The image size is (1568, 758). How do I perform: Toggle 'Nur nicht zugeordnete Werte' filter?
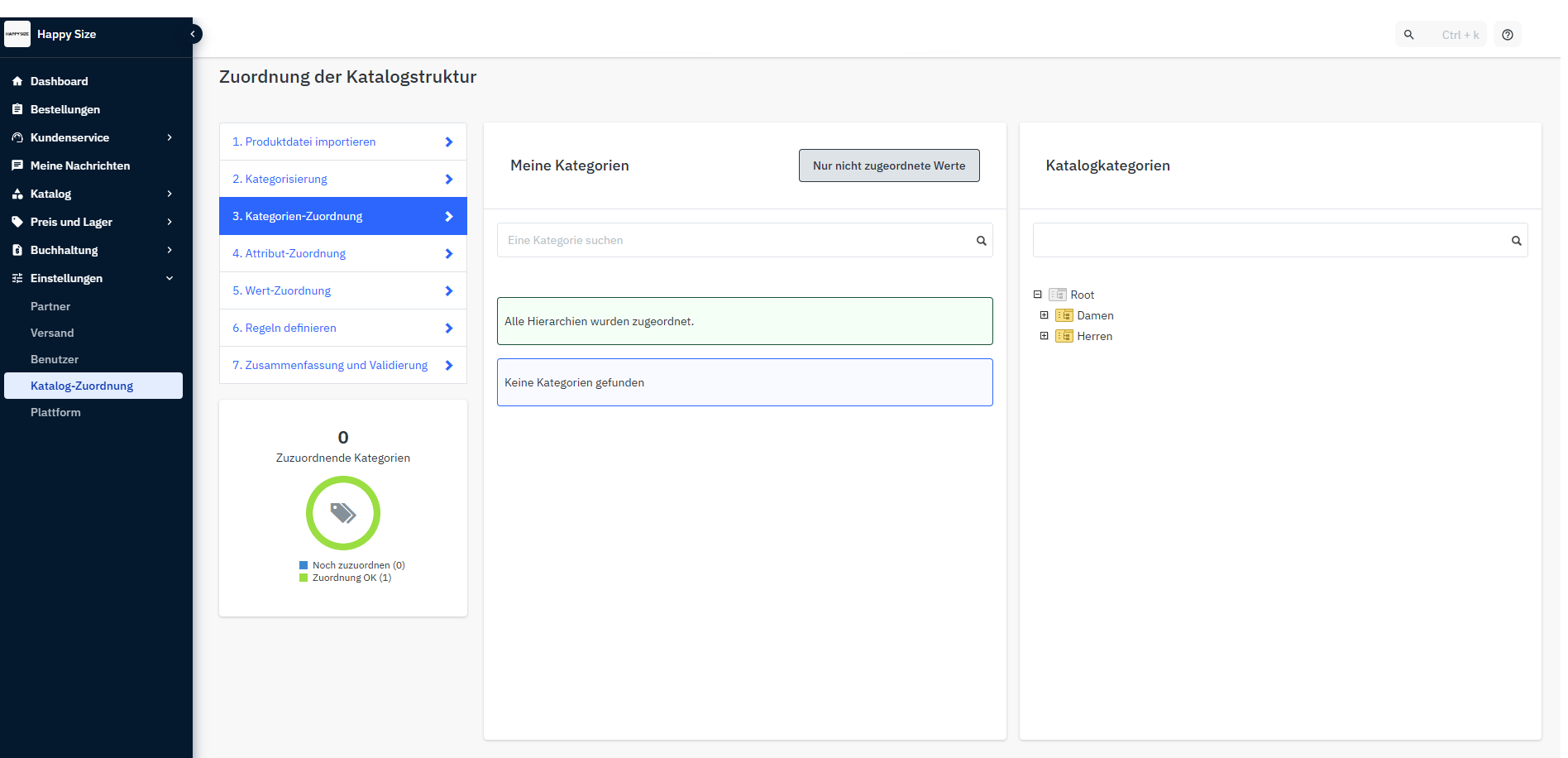tap(889, 166)
